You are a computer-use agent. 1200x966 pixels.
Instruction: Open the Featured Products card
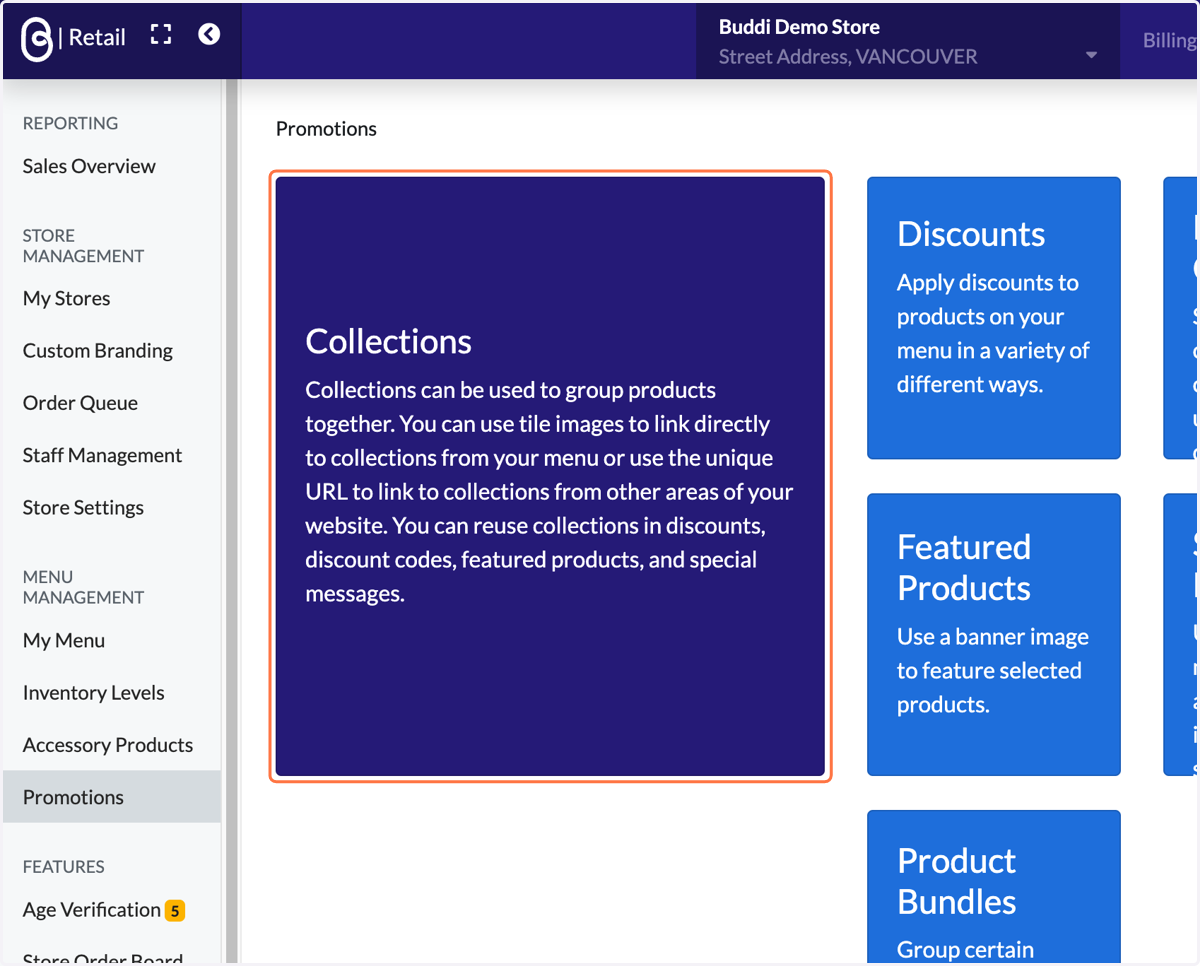994,634
